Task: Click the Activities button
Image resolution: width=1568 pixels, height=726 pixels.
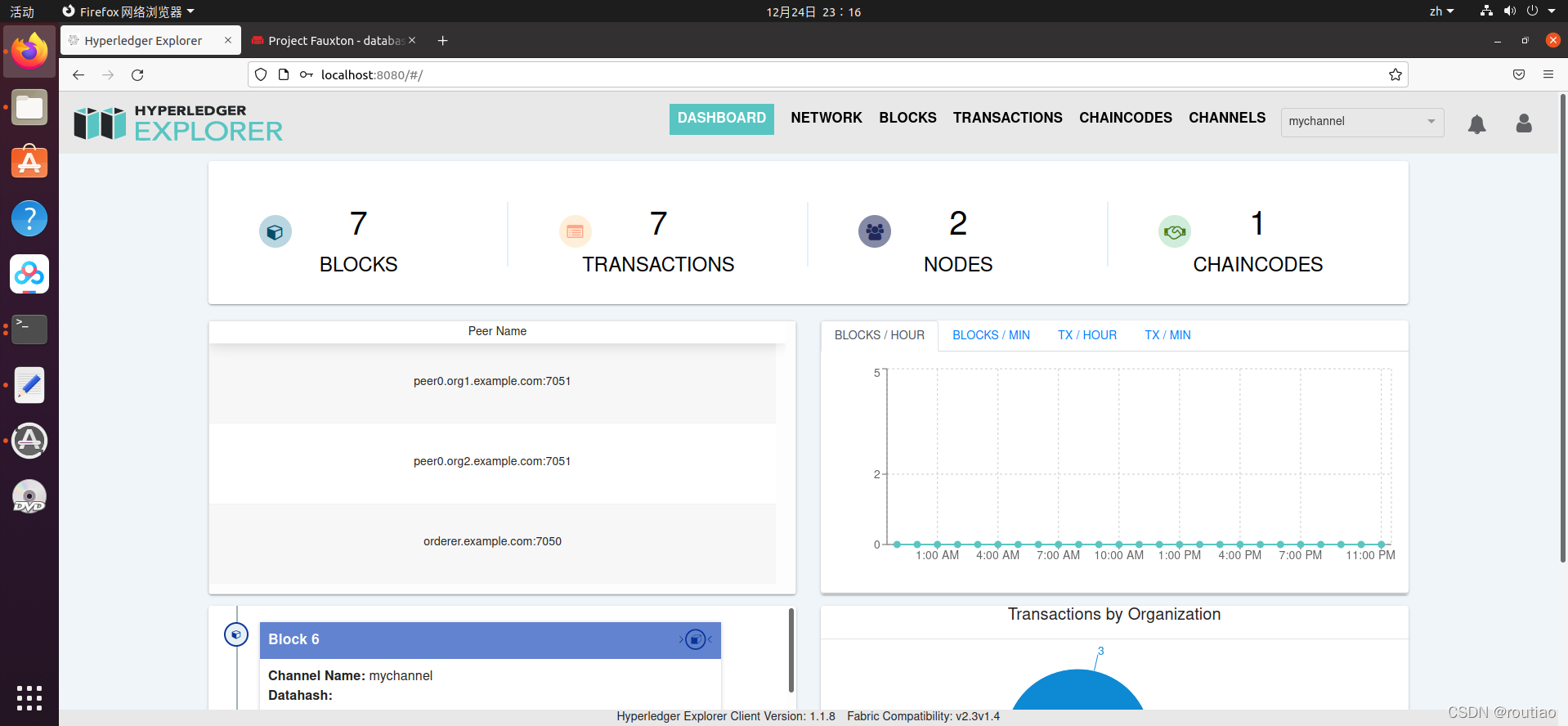Action: click(22, 11)
